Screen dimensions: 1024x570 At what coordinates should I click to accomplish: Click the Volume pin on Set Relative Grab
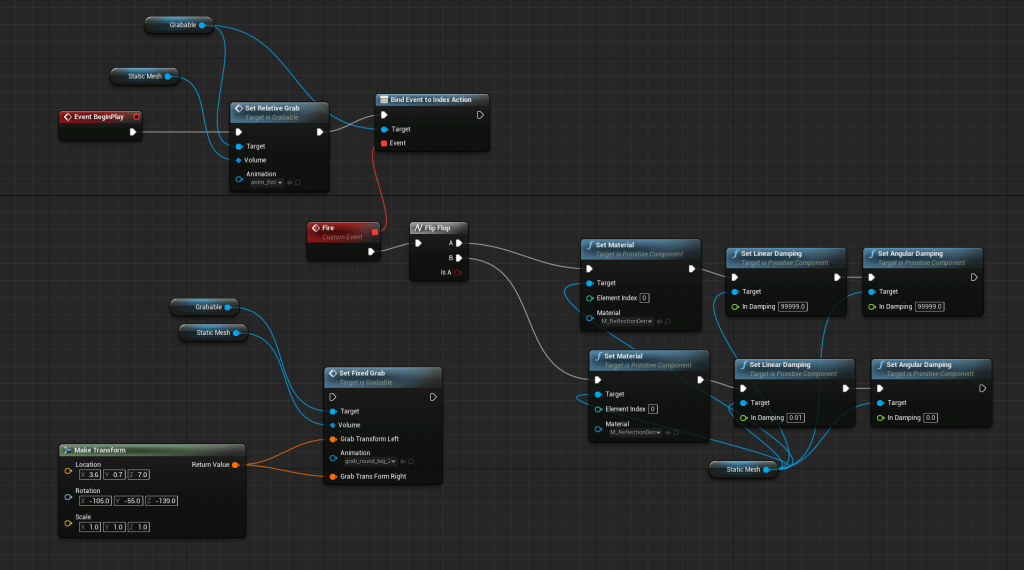point(238,160)
